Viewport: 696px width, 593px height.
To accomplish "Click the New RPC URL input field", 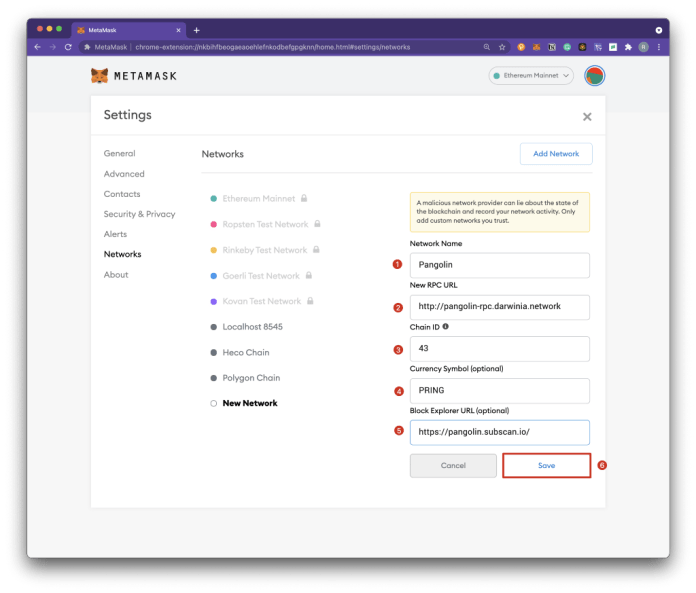I will coord(499,307).
